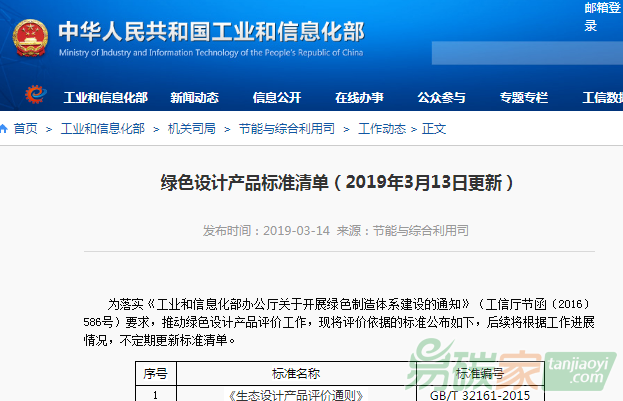Go to 首页 breadcrumb link
The width and height of the screenshot is (623, 401).
click(25, 128)
